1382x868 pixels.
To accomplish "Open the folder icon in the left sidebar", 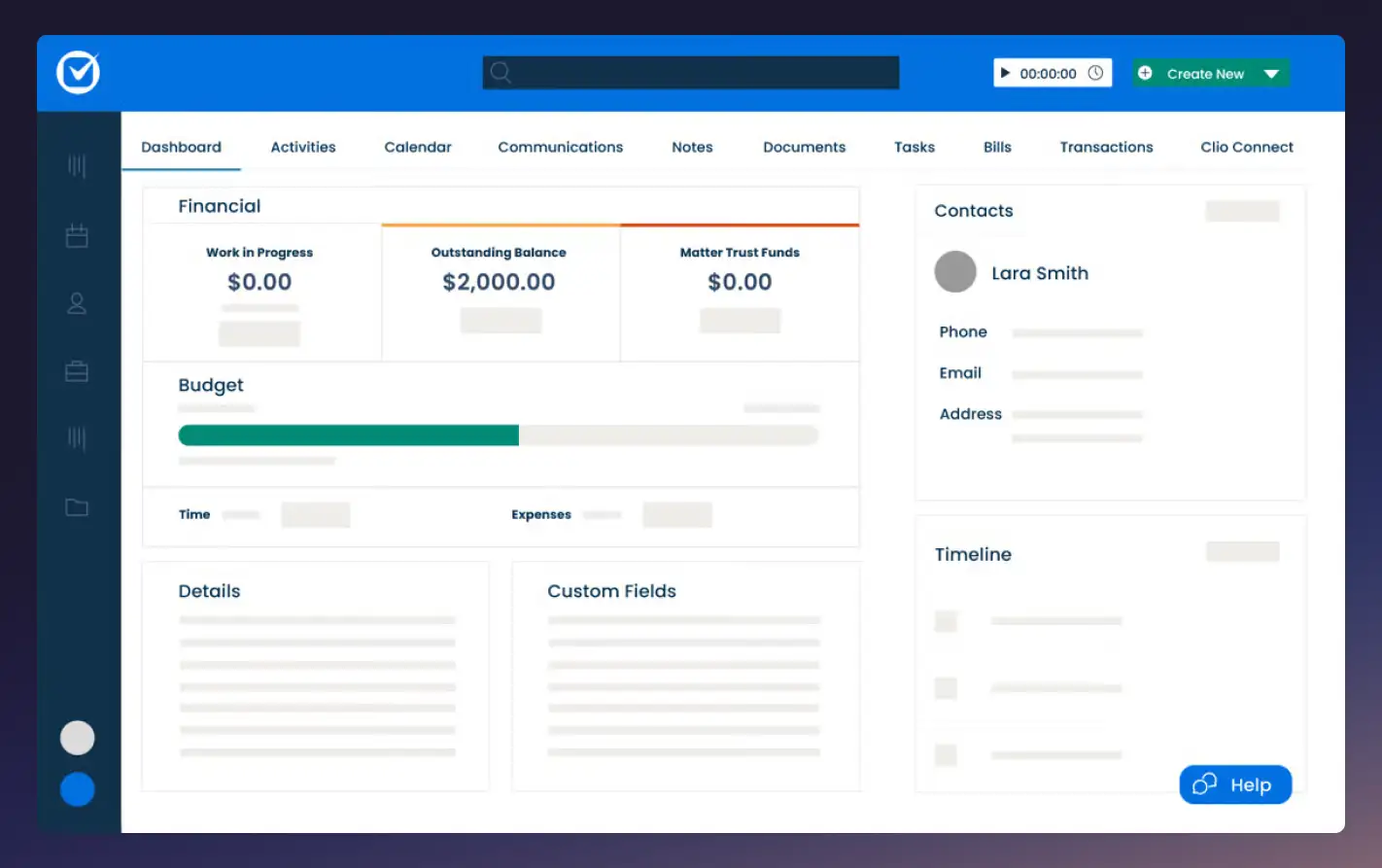I will 76,507.
